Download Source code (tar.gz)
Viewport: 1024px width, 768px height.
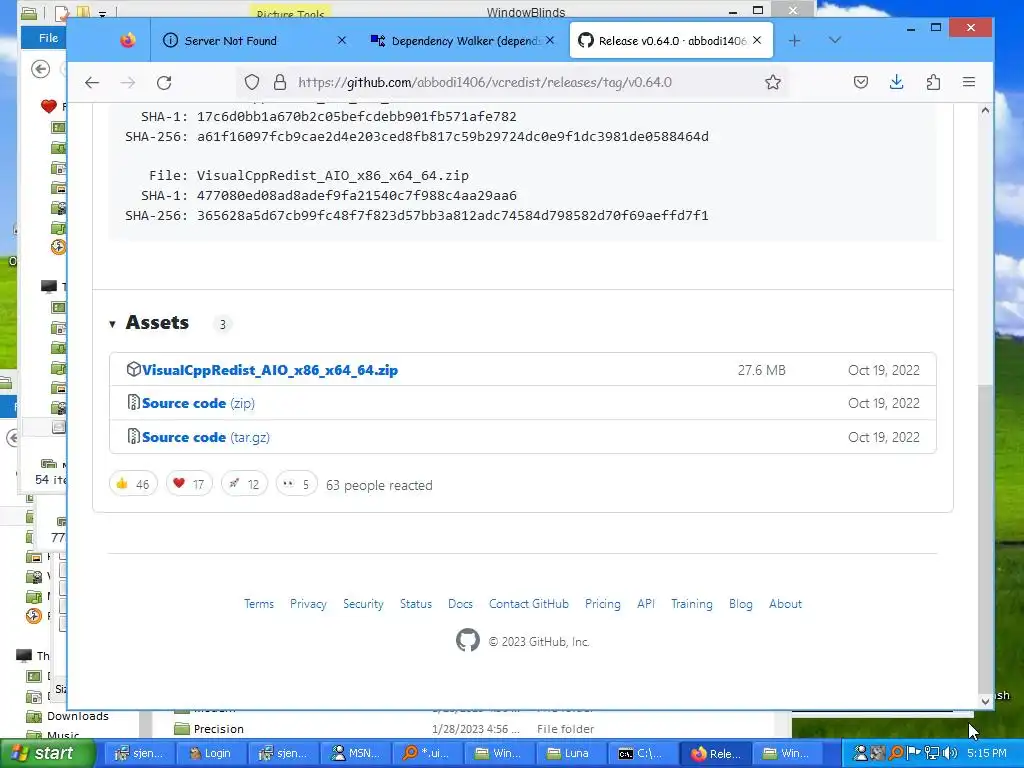click(x=206, y=438)
